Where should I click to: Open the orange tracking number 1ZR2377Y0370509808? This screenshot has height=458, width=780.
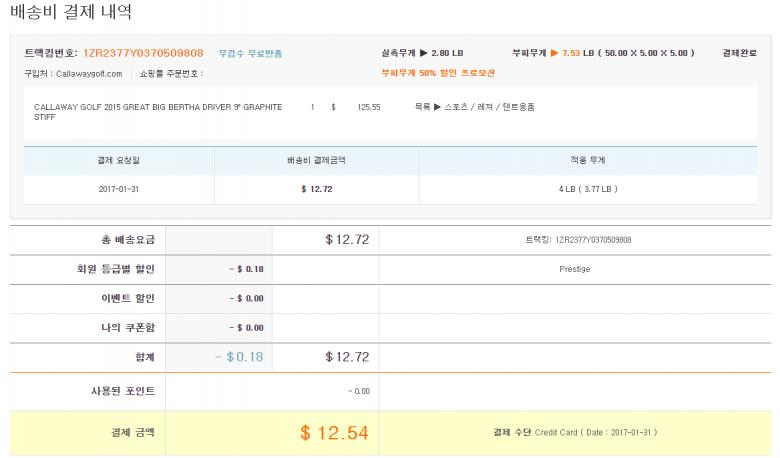tap(143, 52)
